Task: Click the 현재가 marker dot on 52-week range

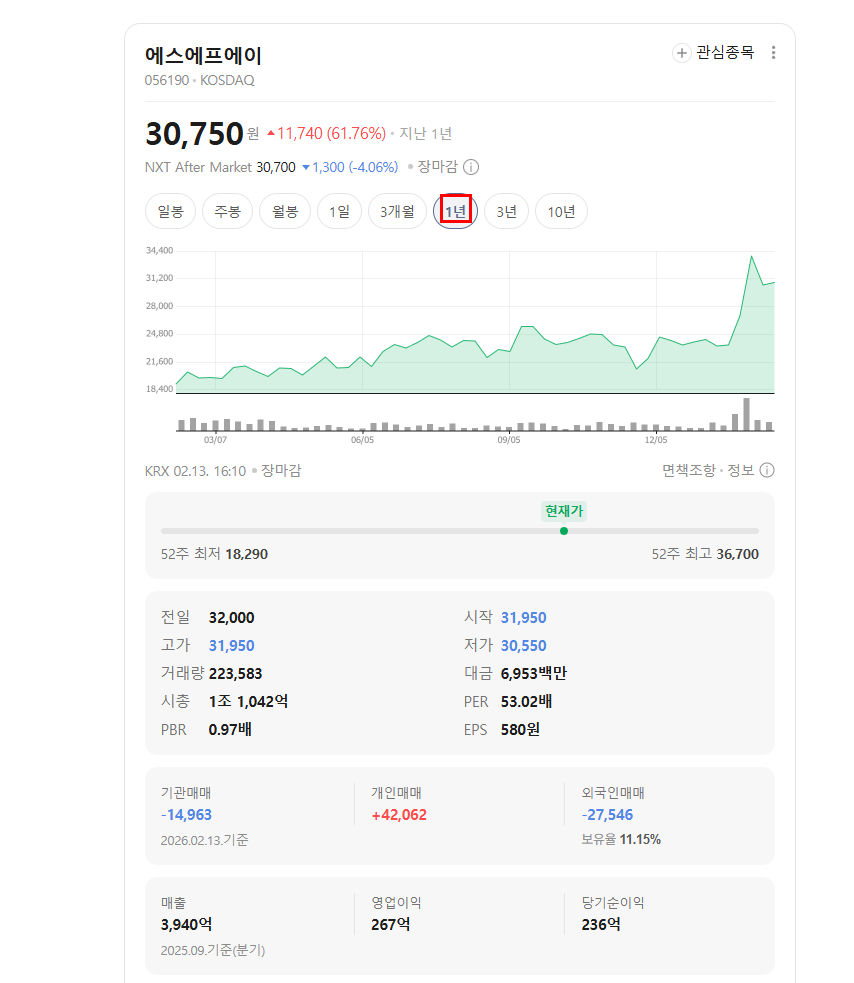Action: point(564,531)
